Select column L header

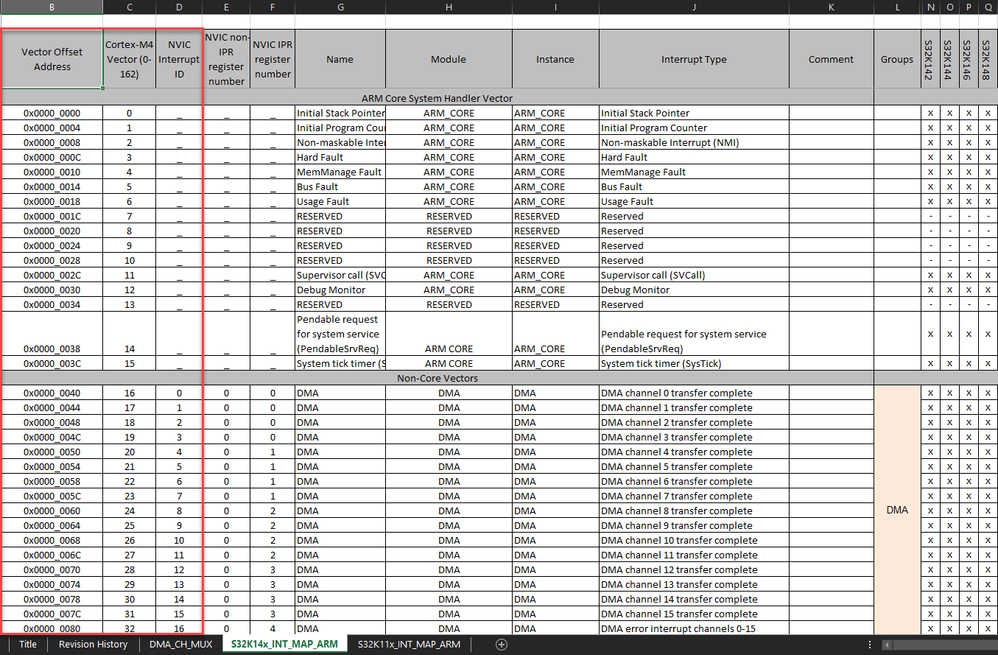point(897,7)
